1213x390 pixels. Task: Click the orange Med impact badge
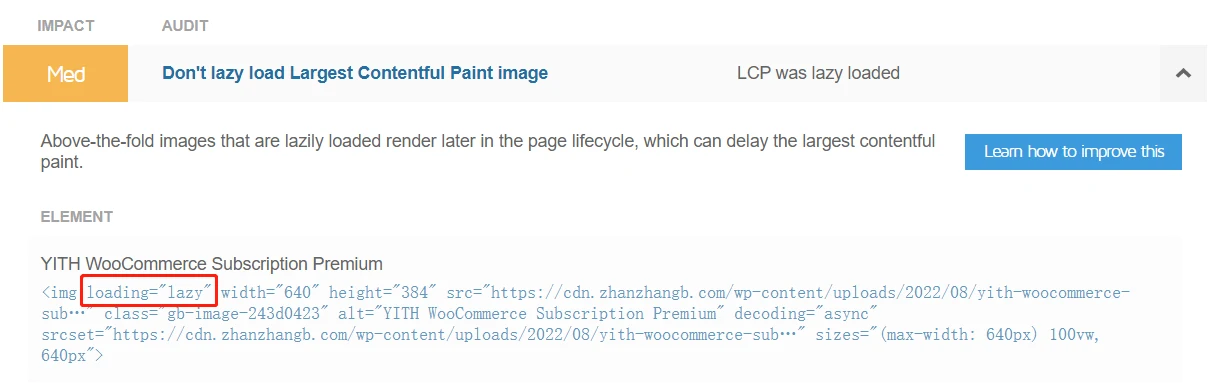(66, 73)
